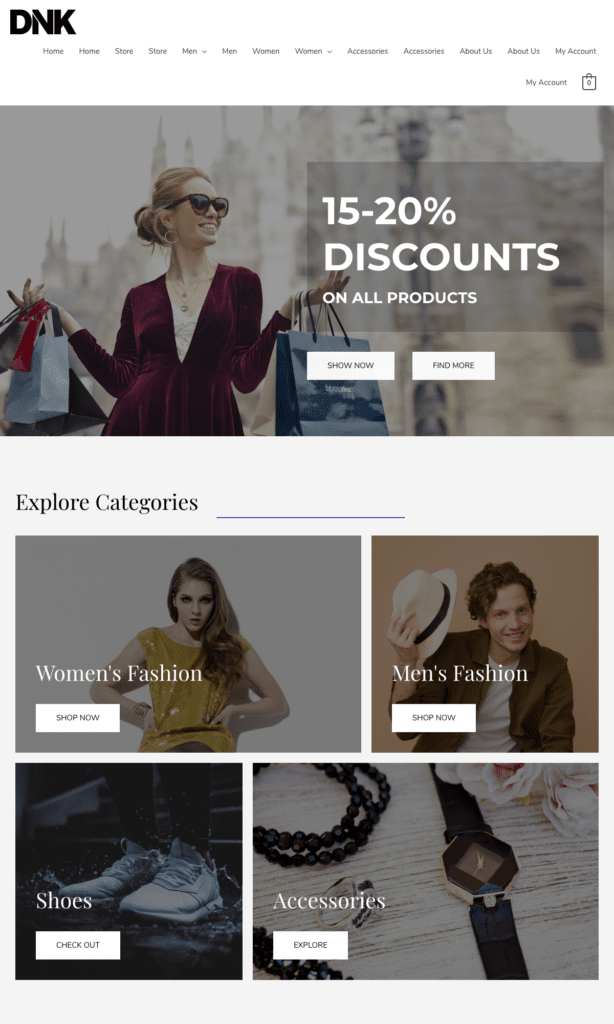Image resolution: width=614 pixels, height=1024 pixels.
Task: Click the Men's Fashion heading text
Action: (x=460, y=673)
